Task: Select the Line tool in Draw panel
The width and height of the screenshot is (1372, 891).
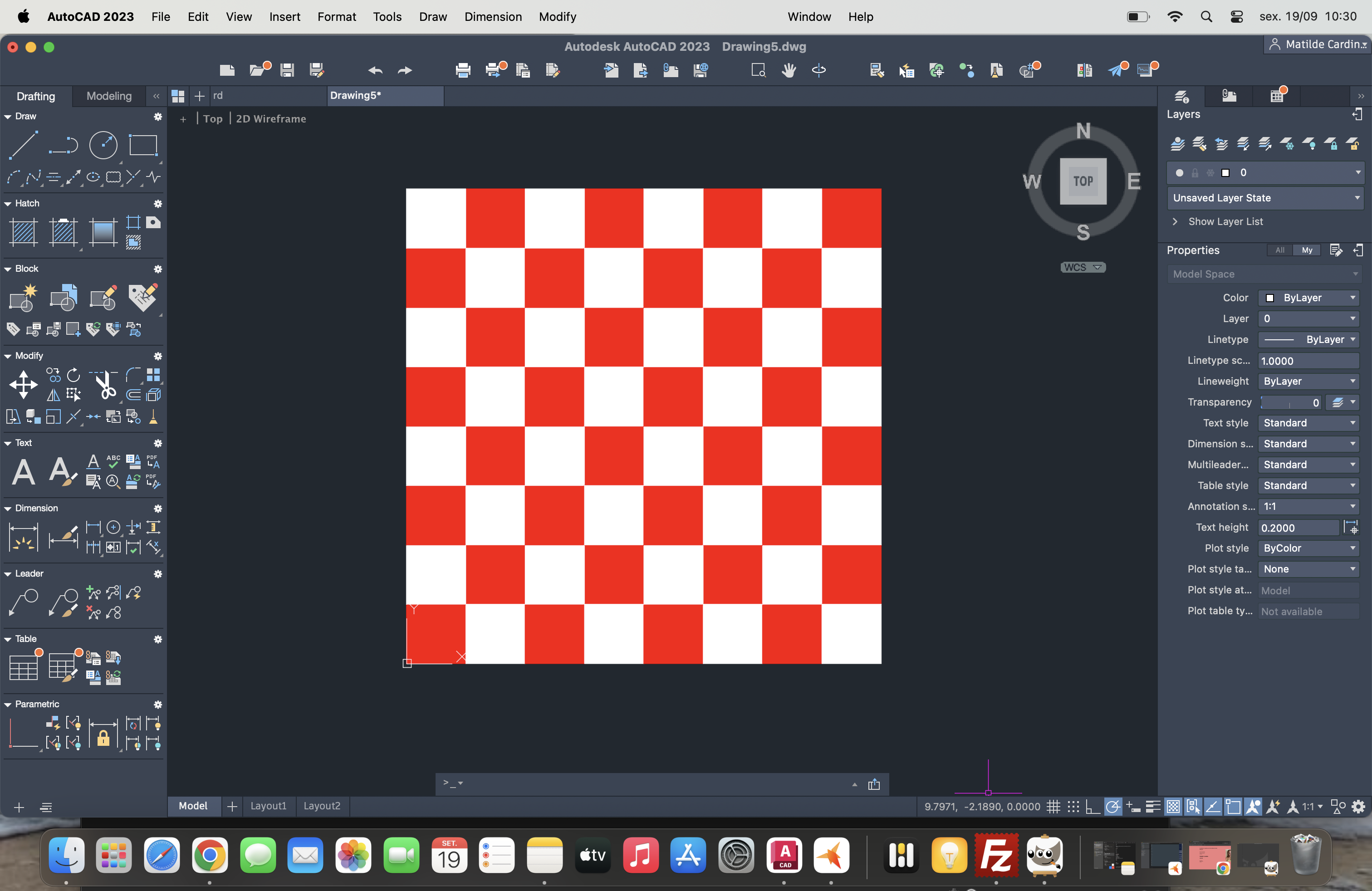Action: click(23, 145)
